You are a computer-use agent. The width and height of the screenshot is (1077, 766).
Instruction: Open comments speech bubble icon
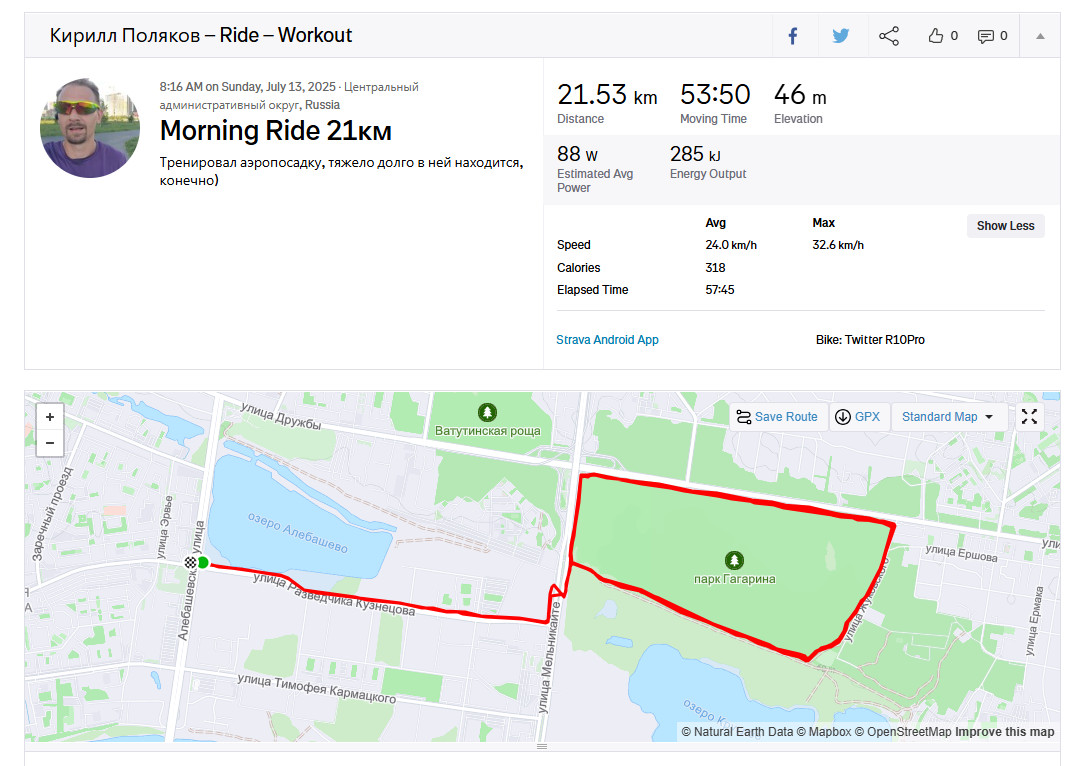986,36
